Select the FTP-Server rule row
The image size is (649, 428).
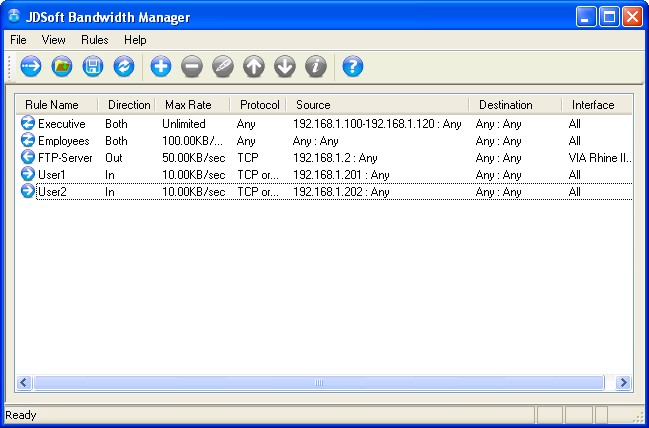tap(65, 158)
